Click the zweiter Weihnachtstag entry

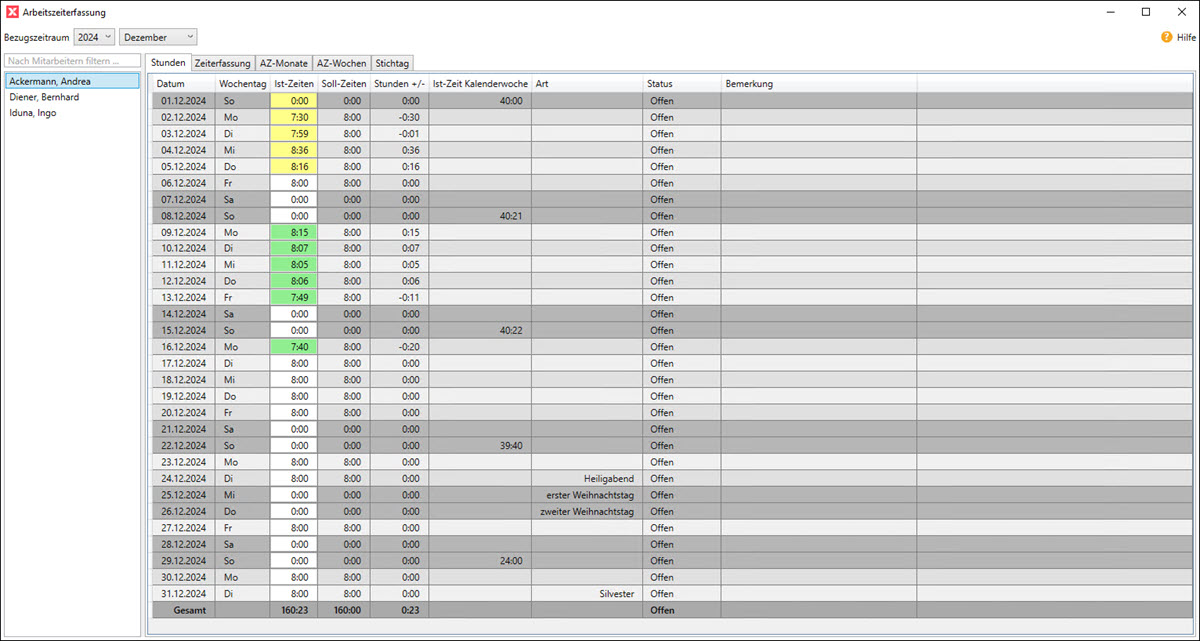click(x=587, y=511)
